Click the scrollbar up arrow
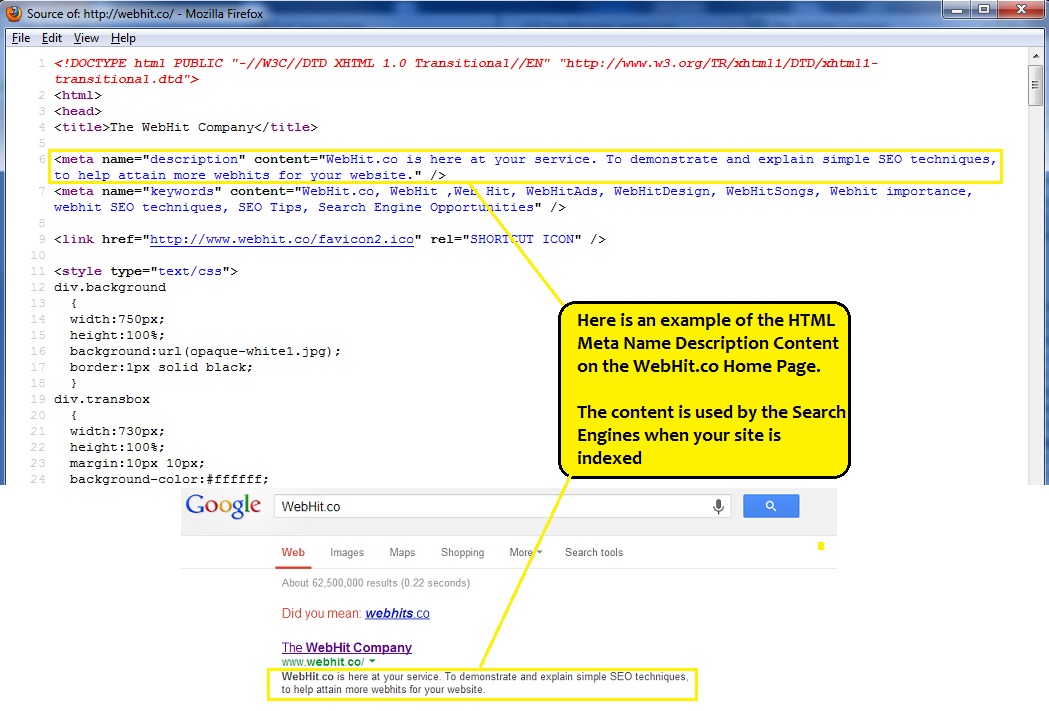The height and width of the screenshot is (711, 1049). (1036, 57)
